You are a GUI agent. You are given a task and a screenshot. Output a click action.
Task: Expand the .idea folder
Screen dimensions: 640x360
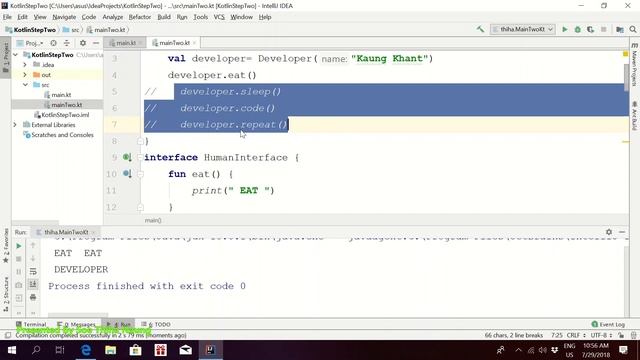25,64
